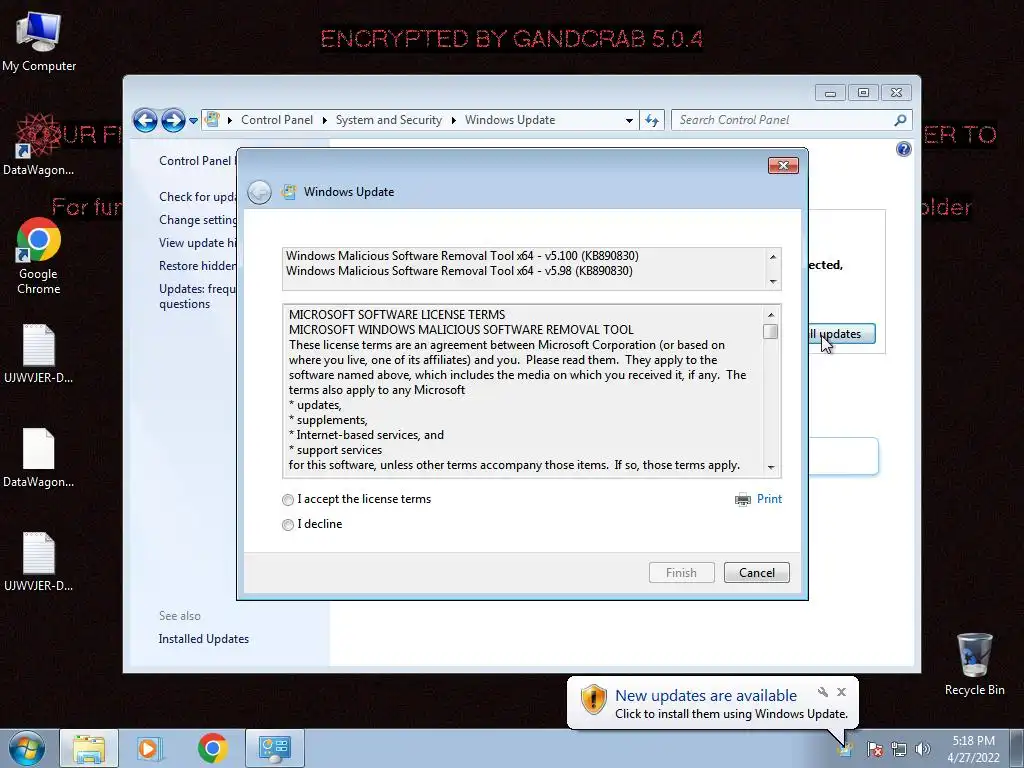This screenshot has height=768, width=1024.
Task: Open 'Change settings' sidebar link
Action: (198, 220)
